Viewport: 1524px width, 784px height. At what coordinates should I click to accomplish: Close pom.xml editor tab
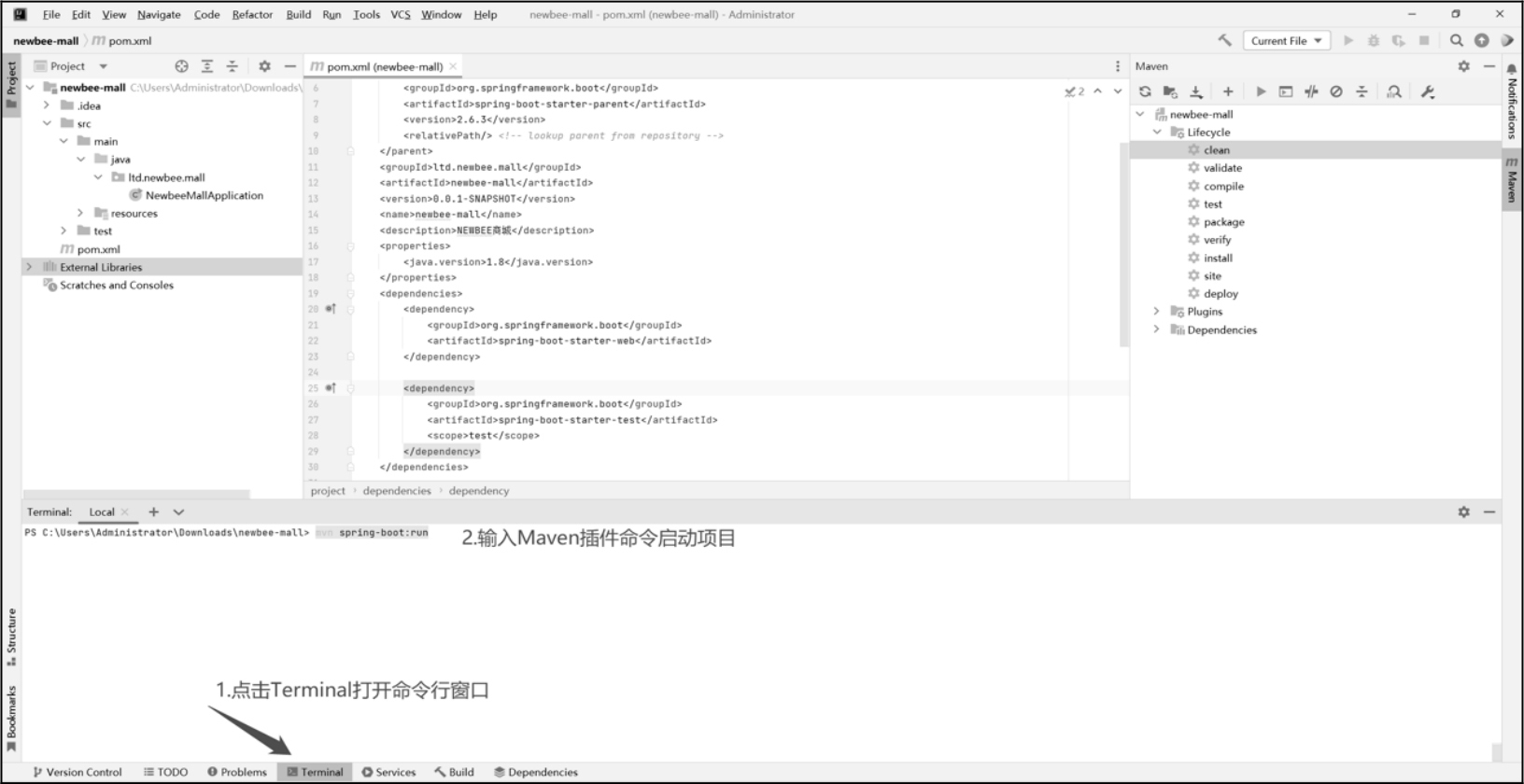coord(453,66)
